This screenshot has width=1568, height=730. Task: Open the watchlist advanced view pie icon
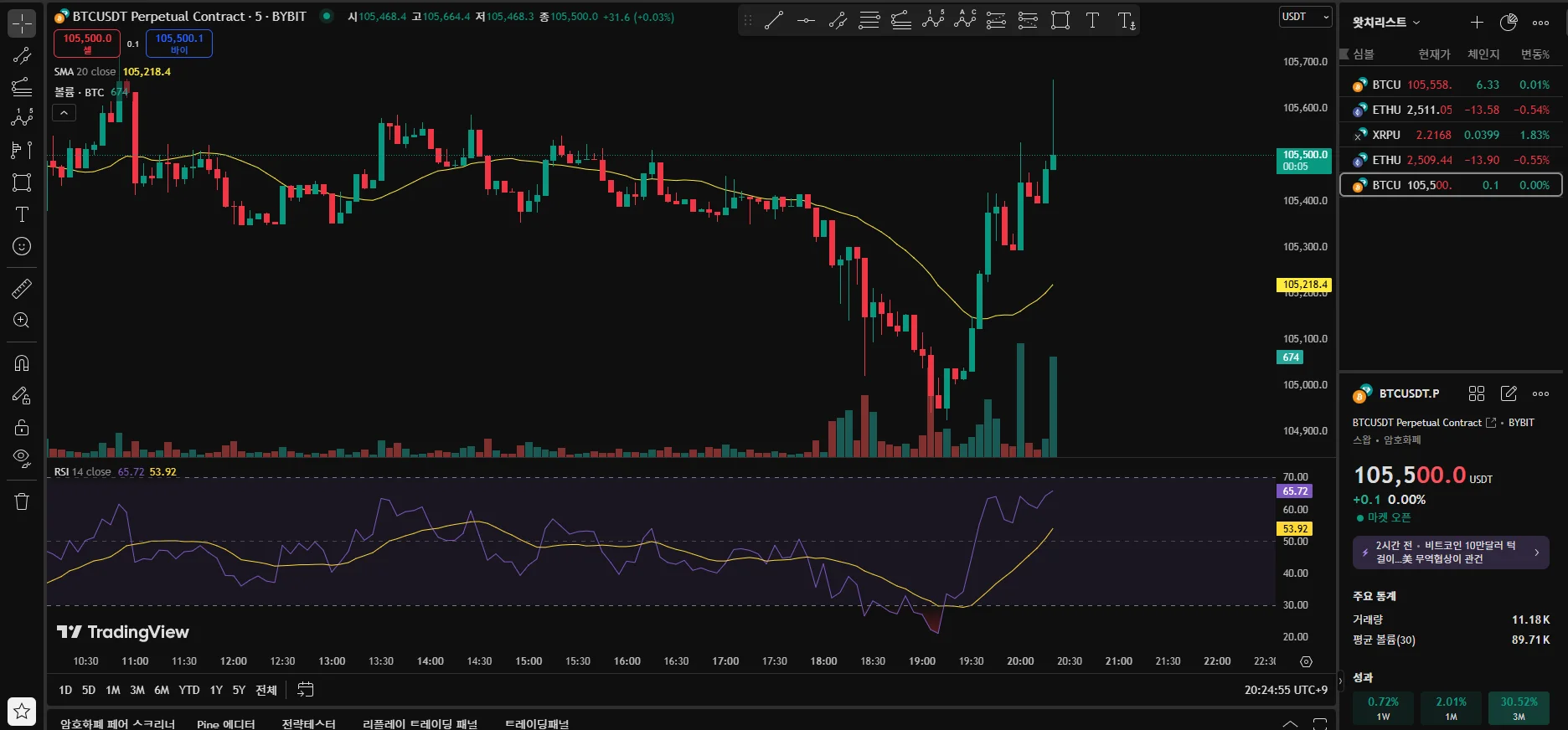pyautogui.click(x=1509, y=23)
